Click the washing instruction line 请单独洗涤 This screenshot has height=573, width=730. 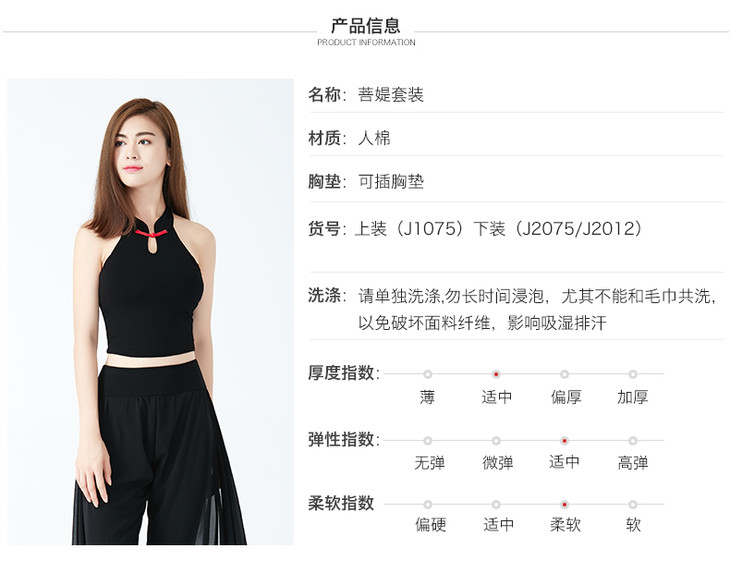[x=537, y=296]
